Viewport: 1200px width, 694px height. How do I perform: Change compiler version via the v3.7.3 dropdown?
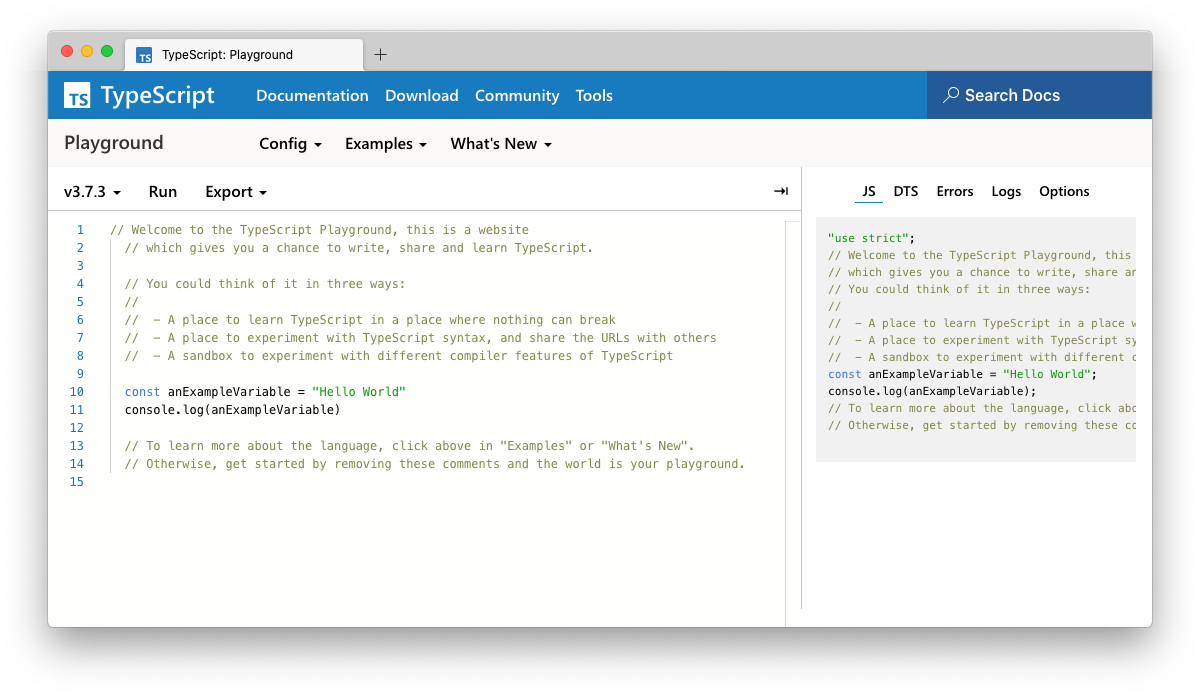(x=91, y=191)
